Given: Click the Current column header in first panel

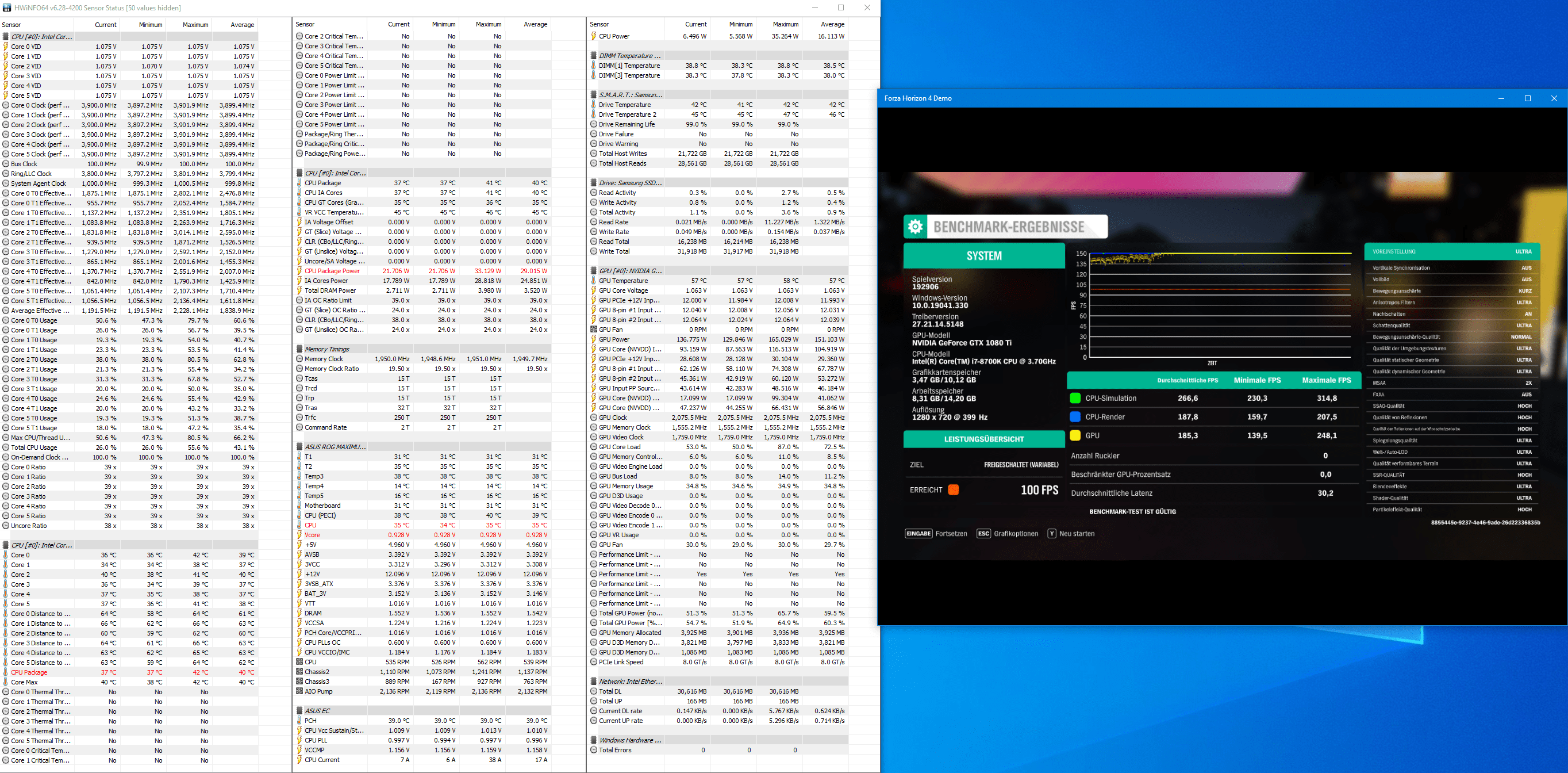Looking at the screenshot, I should (x=97, y=25).
